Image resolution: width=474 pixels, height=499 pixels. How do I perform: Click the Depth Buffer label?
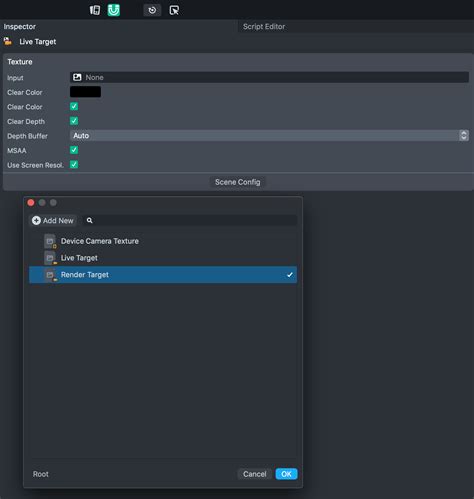point(27,136)
